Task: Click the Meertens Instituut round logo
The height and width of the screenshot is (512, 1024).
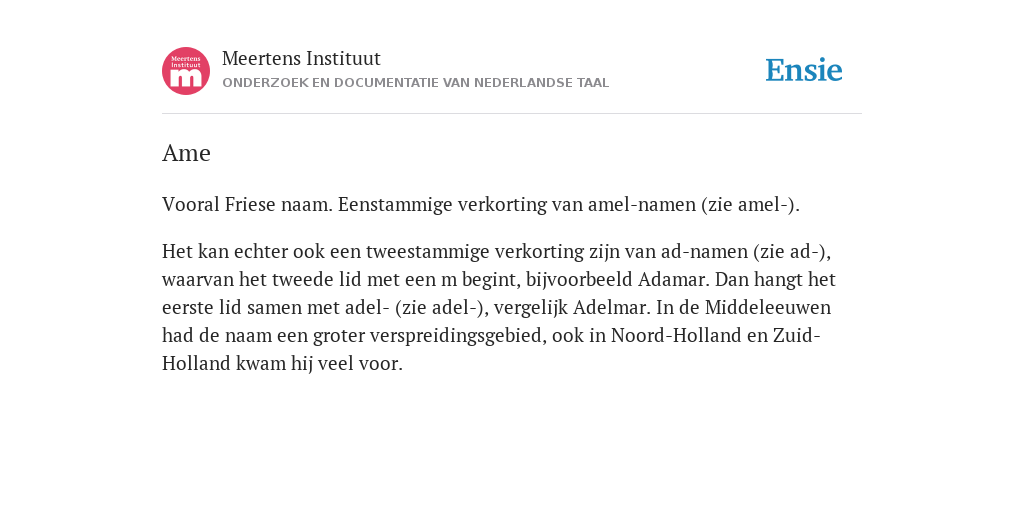Action: click(x=186, y=71)
